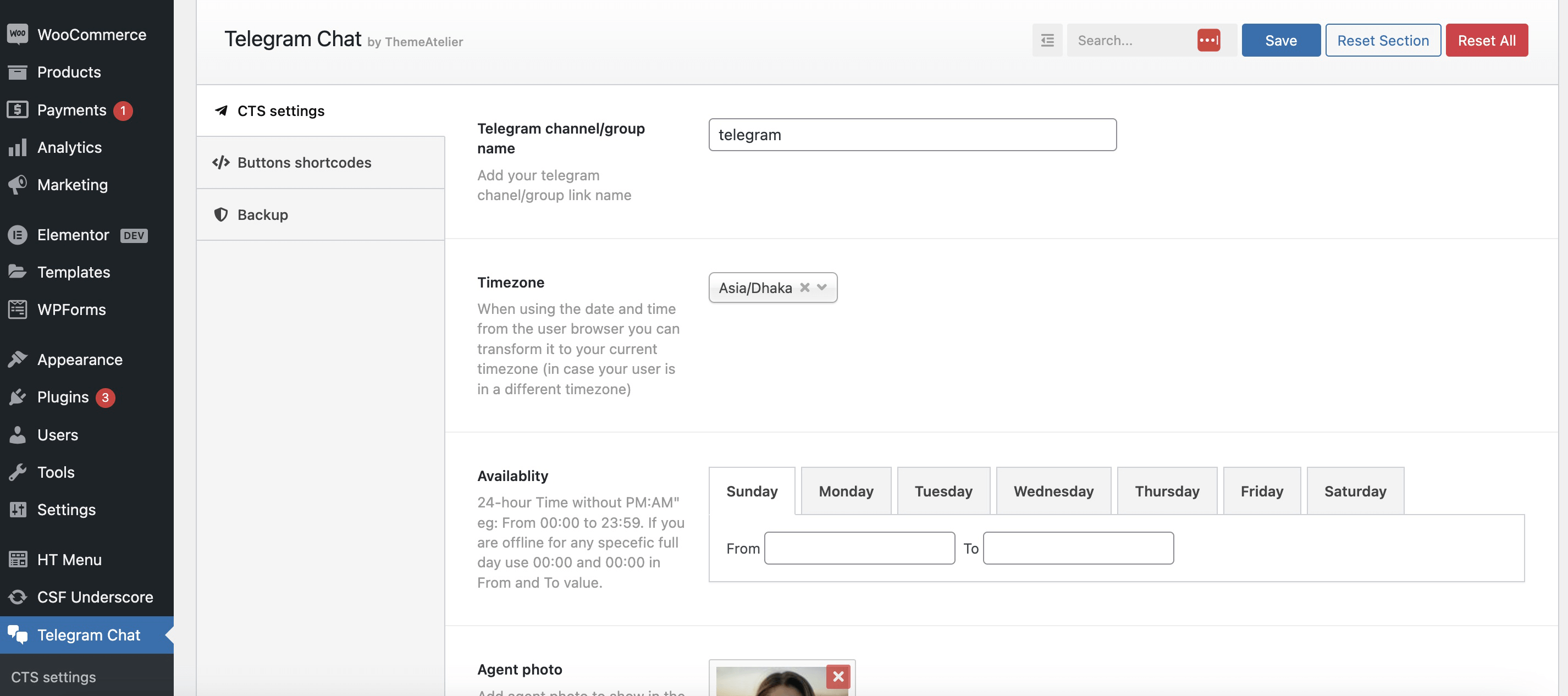Click the Save button
Viewport: 1568px width, 696px height.
click(1280, 40)
